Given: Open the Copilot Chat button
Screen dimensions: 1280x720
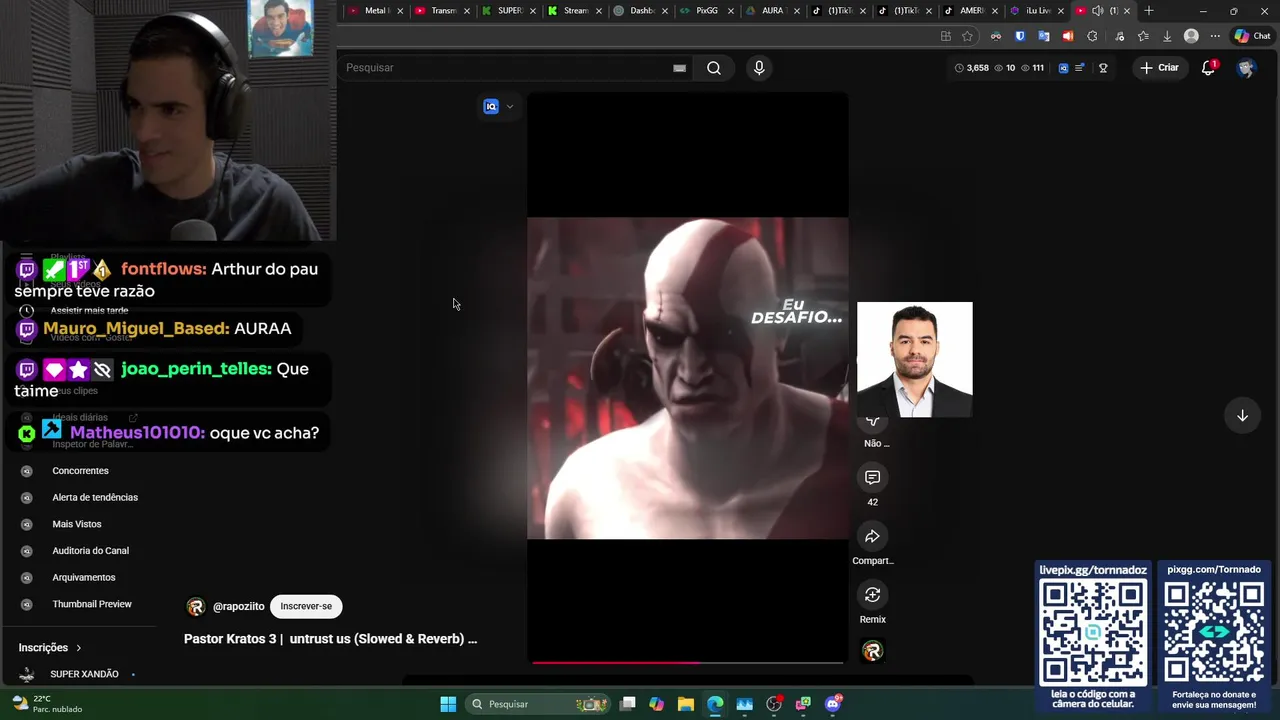Looking at the screenshot, I should [1253, 36].
